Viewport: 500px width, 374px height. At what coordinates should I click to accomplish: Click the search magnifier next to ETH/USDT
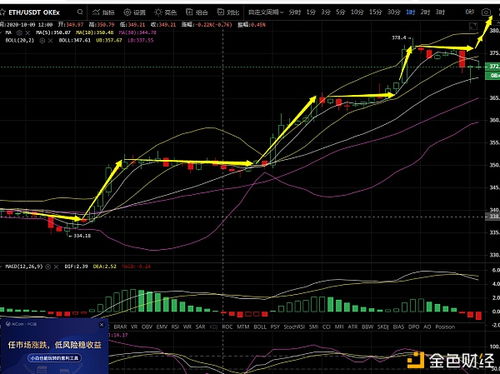[x=80, y=12]
